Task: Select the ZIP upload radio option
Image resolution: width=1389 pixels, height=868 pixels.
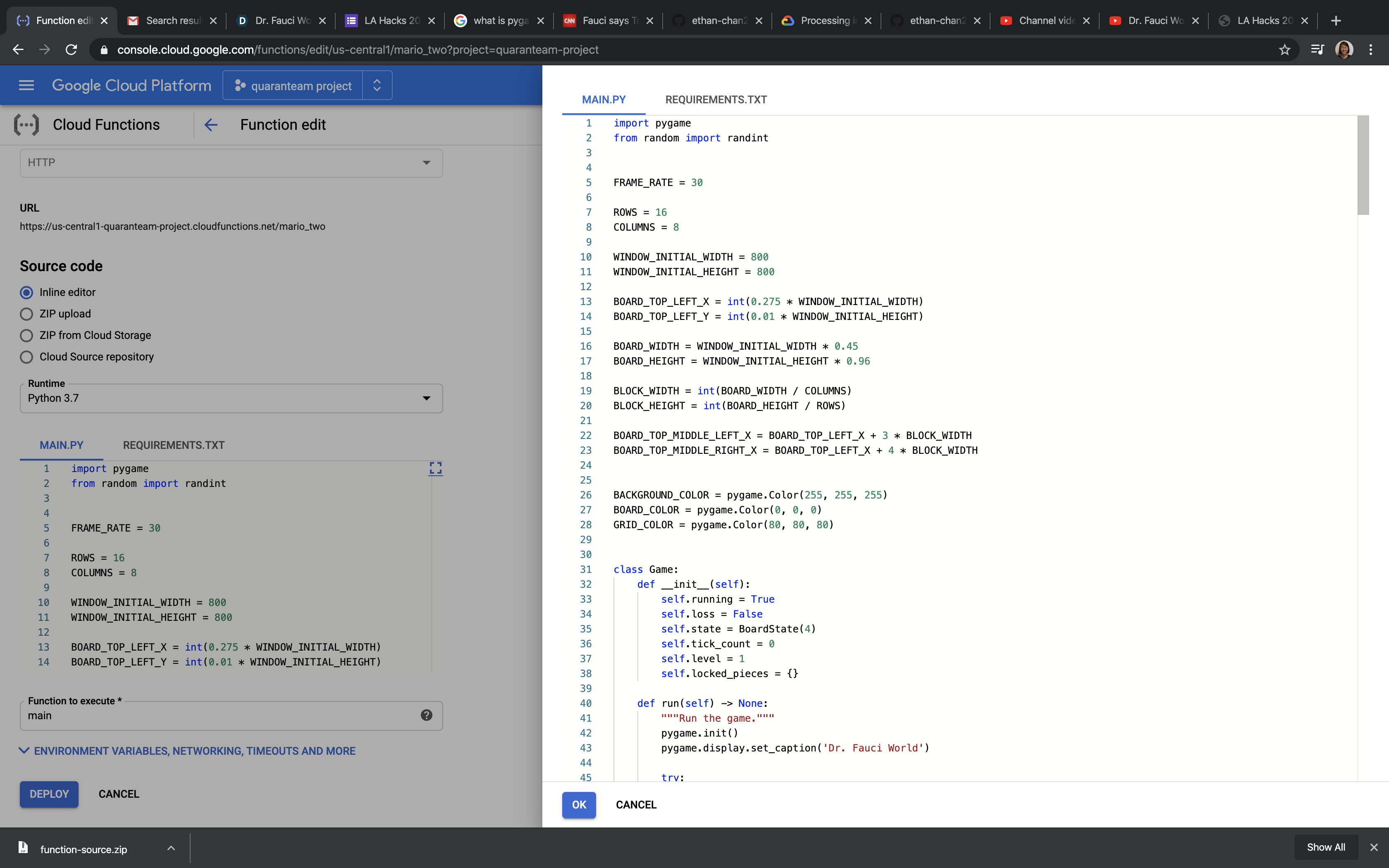Action: (26, 314)
